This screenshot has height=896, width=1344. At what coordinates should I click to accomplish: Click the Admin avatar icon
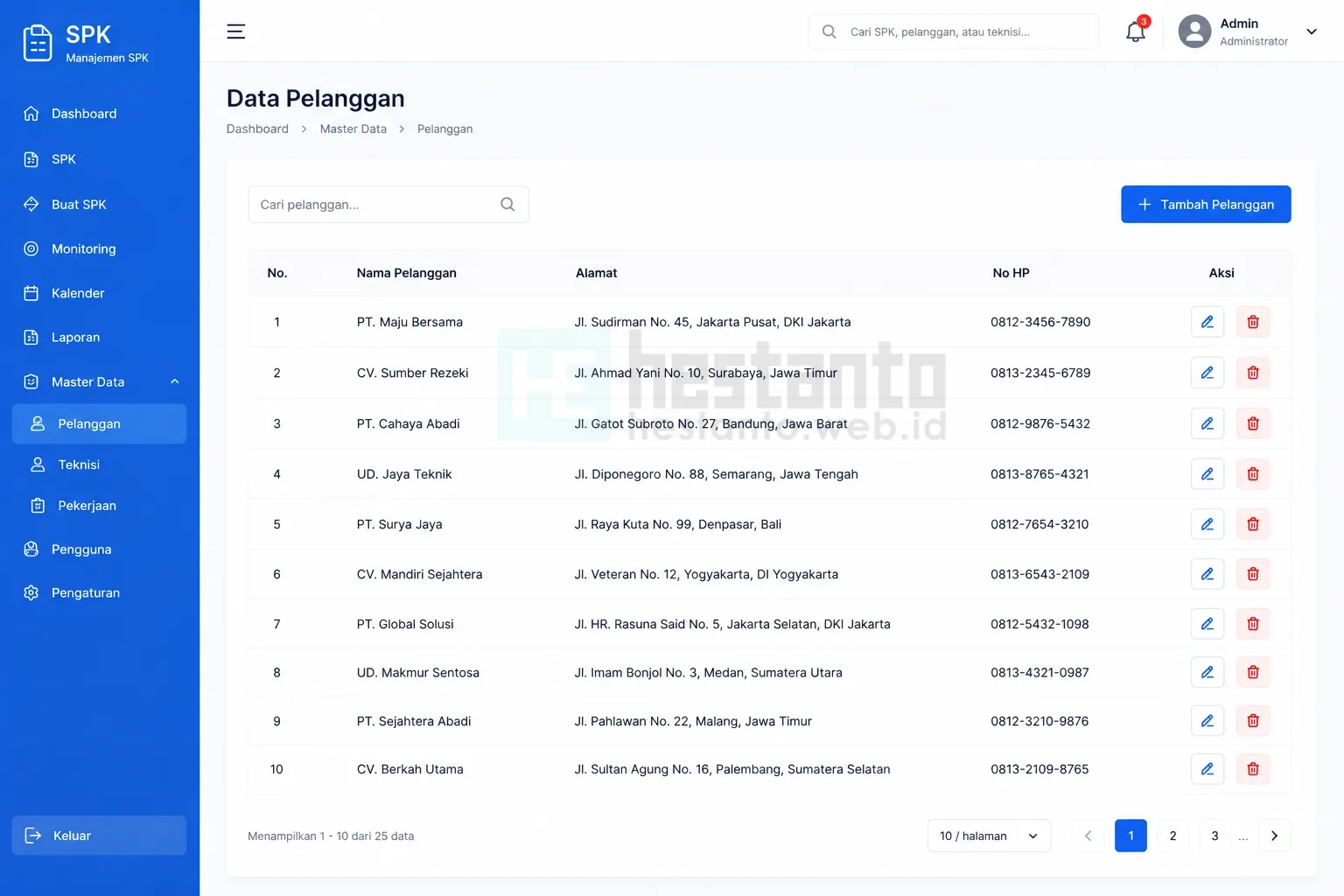(1194, 31)
